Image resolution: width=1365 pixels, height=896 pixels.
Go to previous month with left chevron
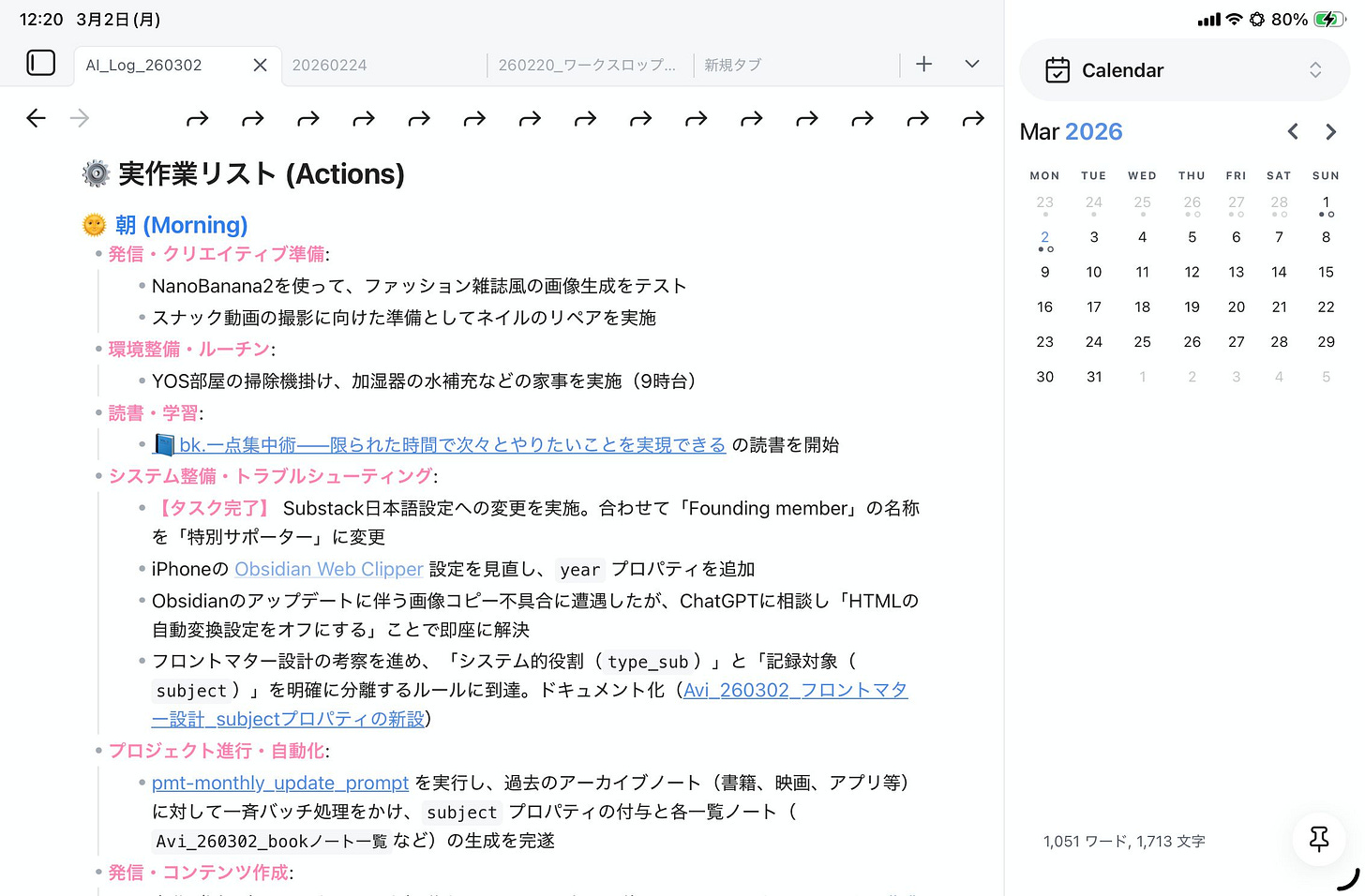(x=1293, y=131)
